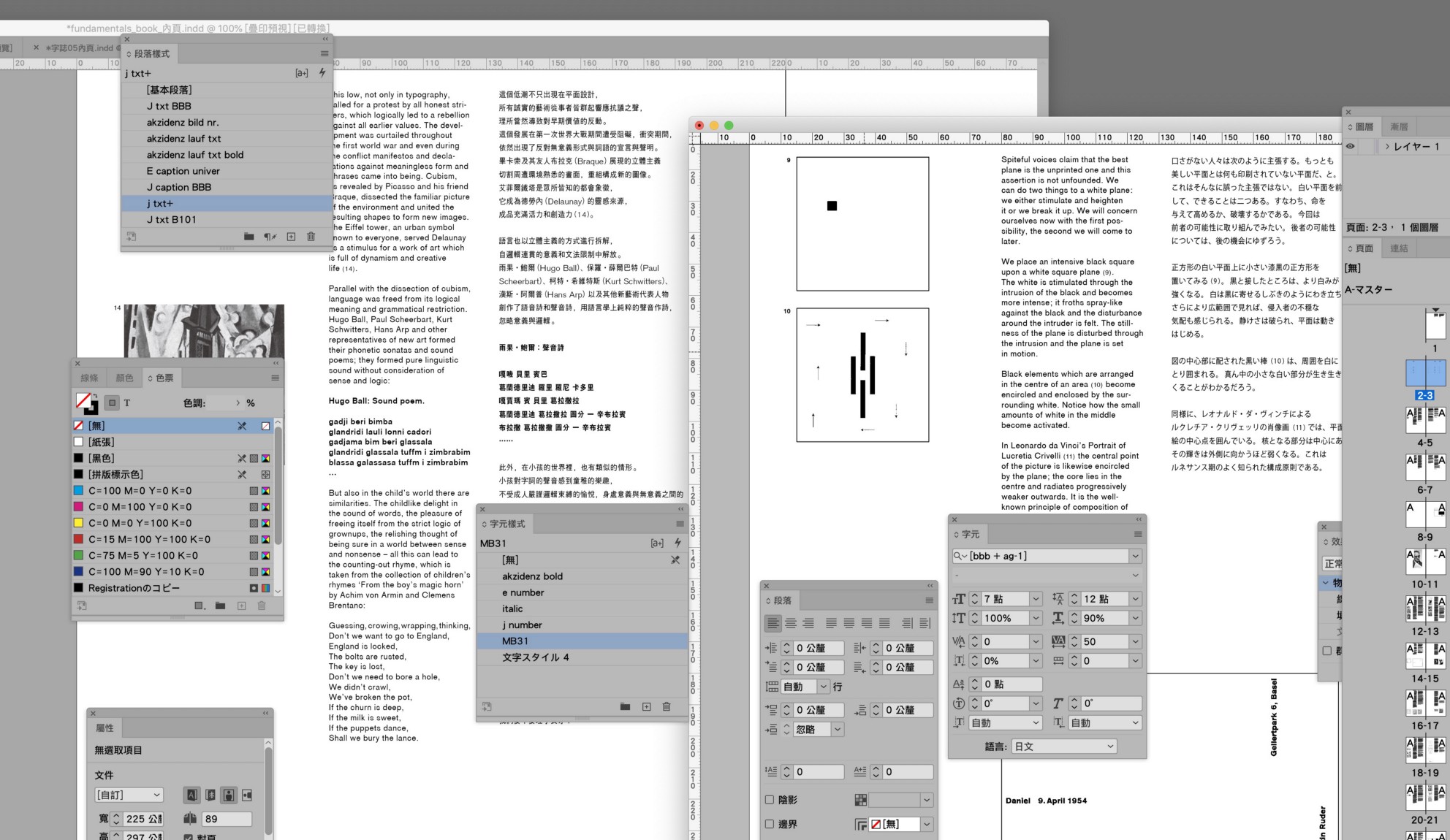Open the paragraph styles panel menu
This screenshot has width=1450, height=840.
324,53
